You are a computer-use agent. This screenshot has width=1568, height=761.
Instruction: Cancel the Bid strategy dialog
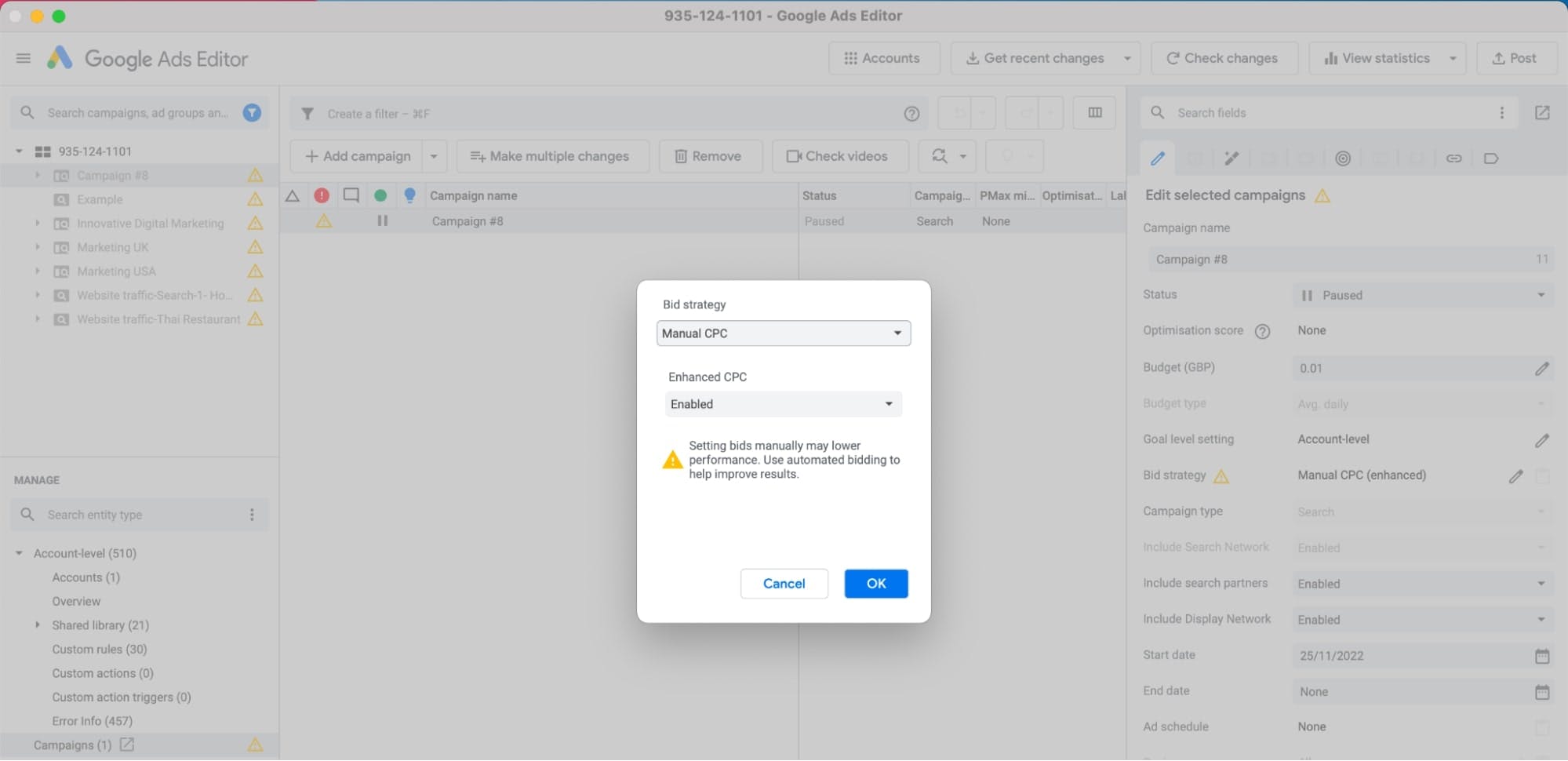(x=784, y=583)
